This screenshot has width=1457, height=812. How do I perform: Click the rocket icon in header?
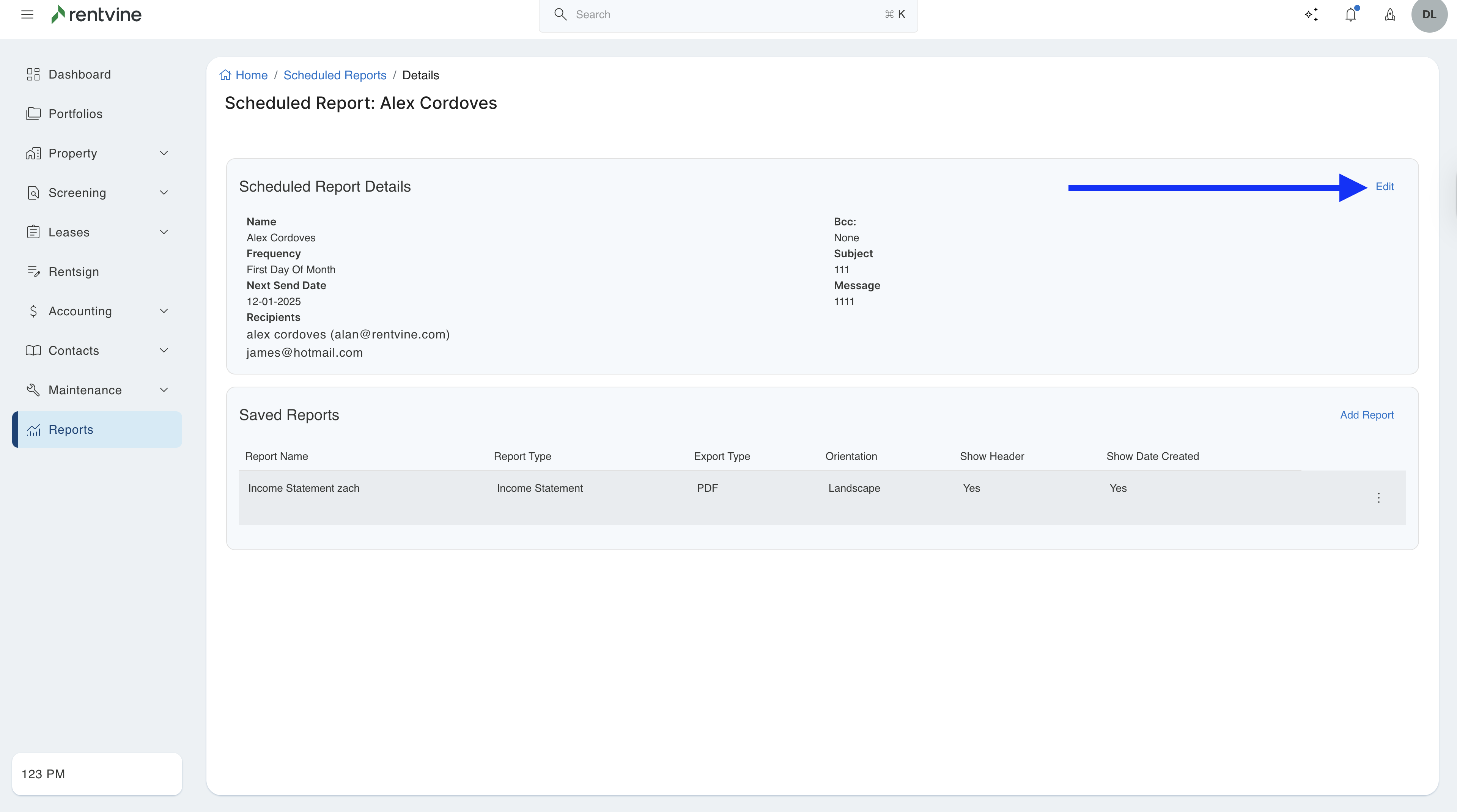click(x=1390, y=15)
